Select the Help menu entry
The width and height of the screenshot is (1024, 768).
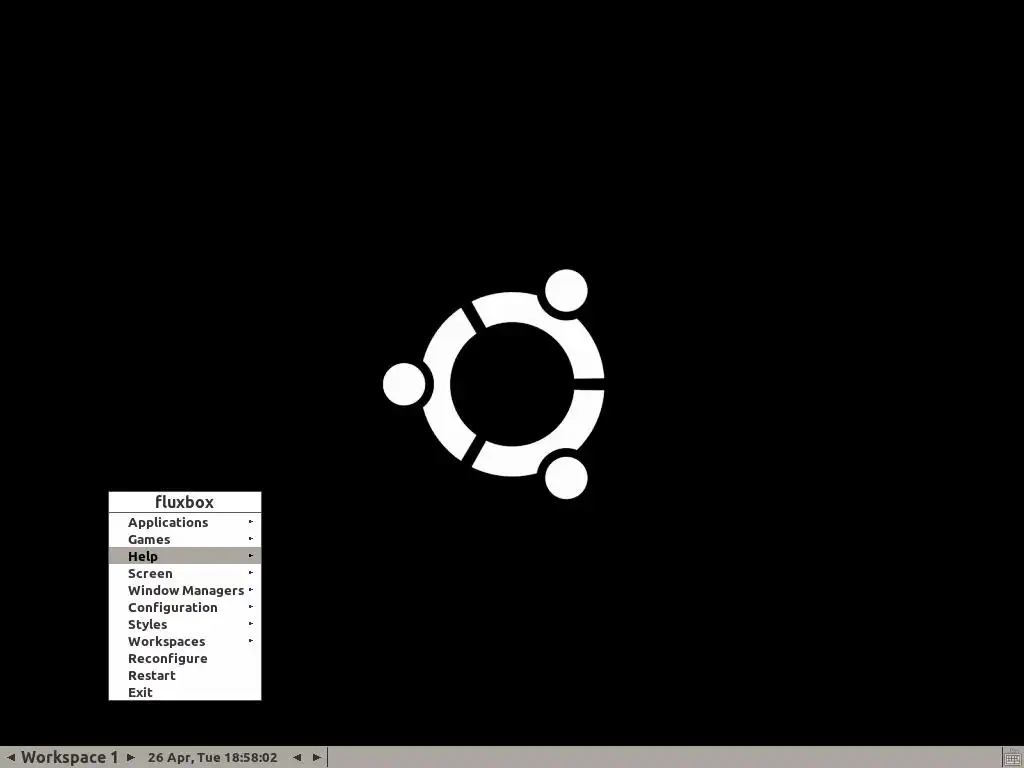click(x=185, y=556)
